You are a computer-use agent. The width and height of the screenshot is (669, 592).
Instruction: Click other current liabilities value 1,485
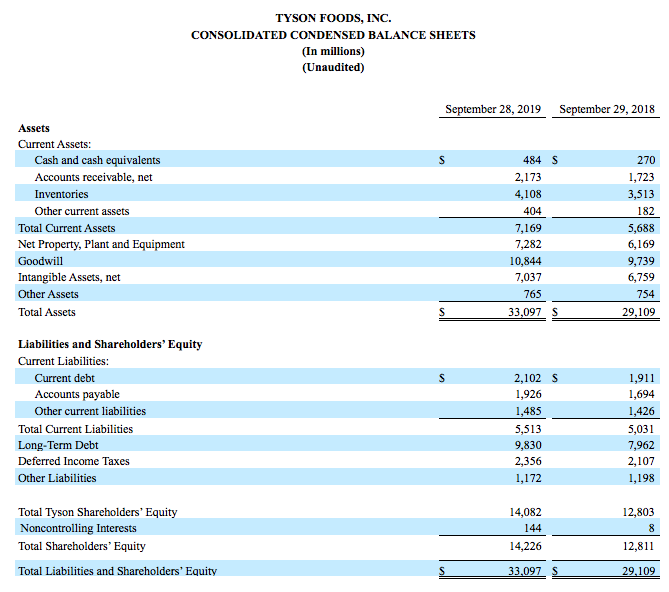tap(528, 411)
